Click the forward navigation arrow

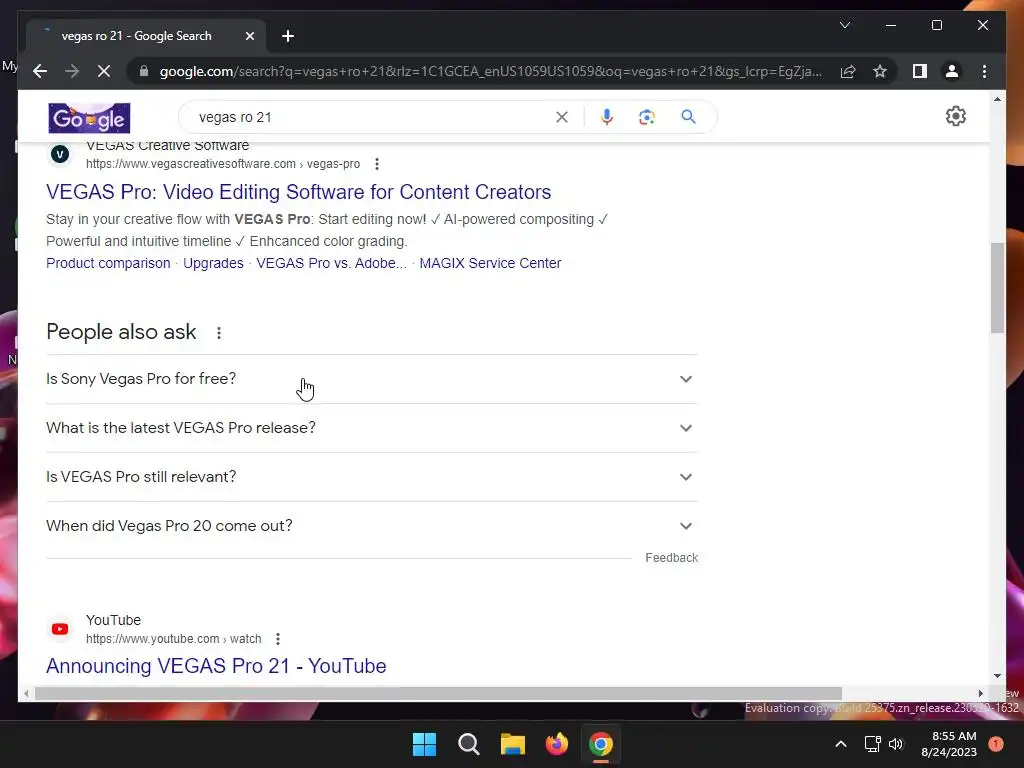pos(72,71)
